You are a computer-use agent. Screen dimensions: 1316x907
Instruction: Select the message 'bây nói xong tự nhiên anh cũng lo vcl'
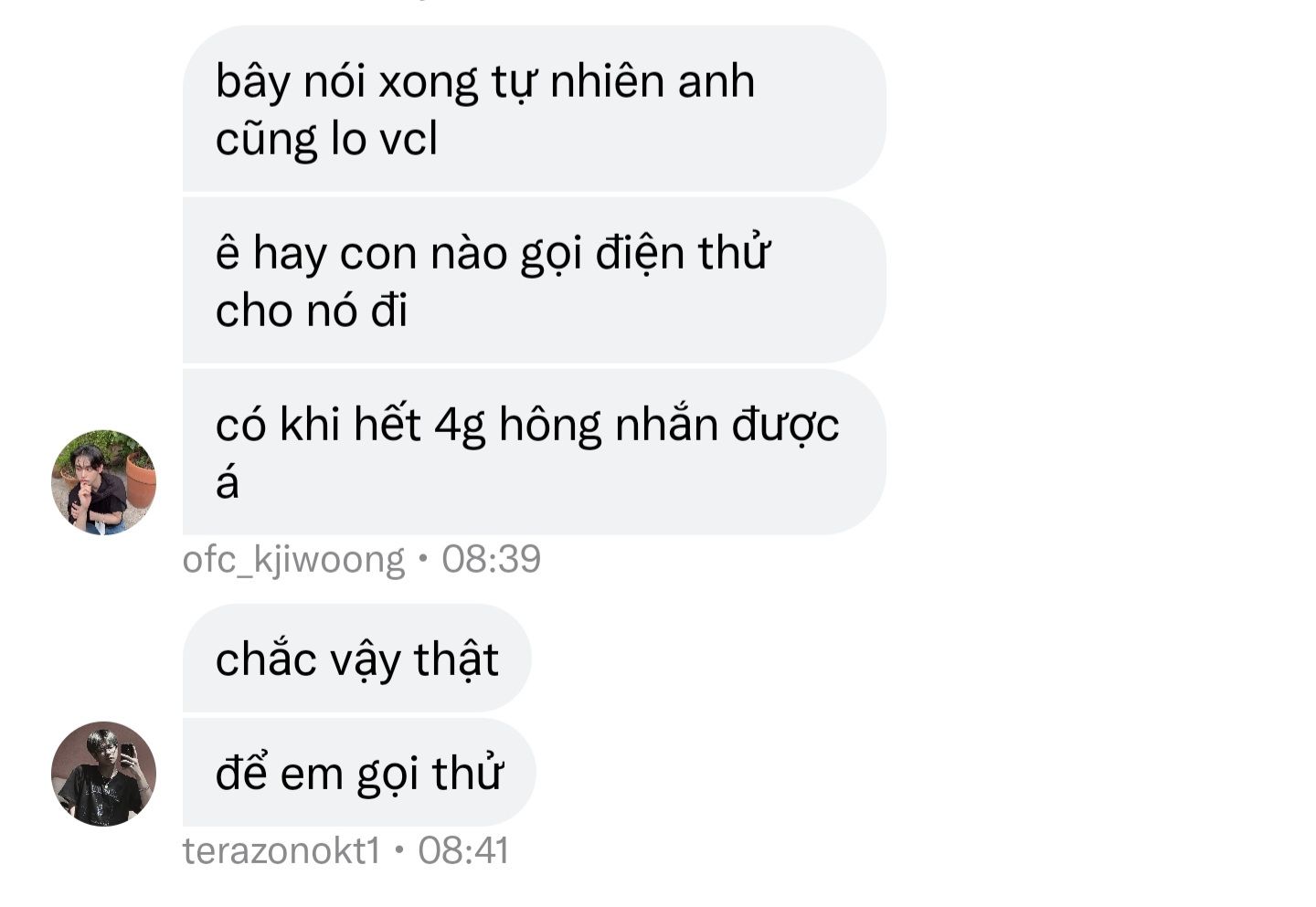click(535, 109)
